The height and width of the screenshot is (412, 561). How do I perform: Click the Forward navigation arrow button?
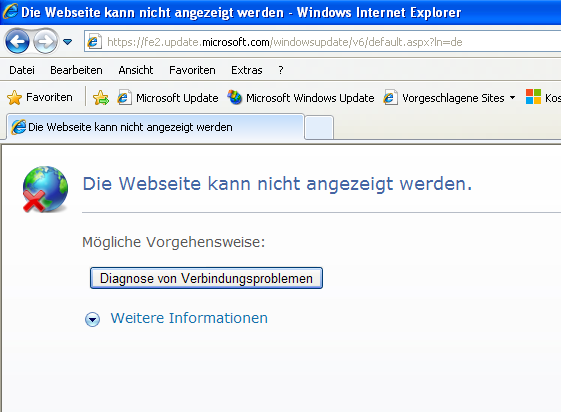coord(45,42)
